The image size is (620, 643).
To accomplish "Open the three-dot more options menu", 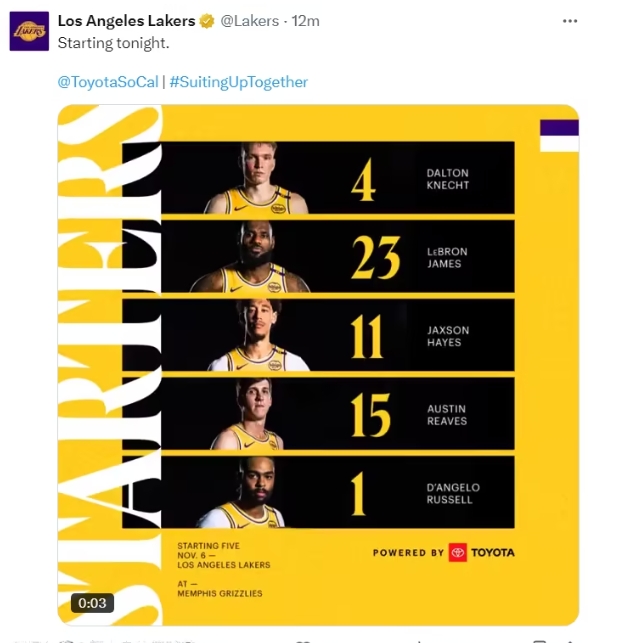I will point(570,21).
